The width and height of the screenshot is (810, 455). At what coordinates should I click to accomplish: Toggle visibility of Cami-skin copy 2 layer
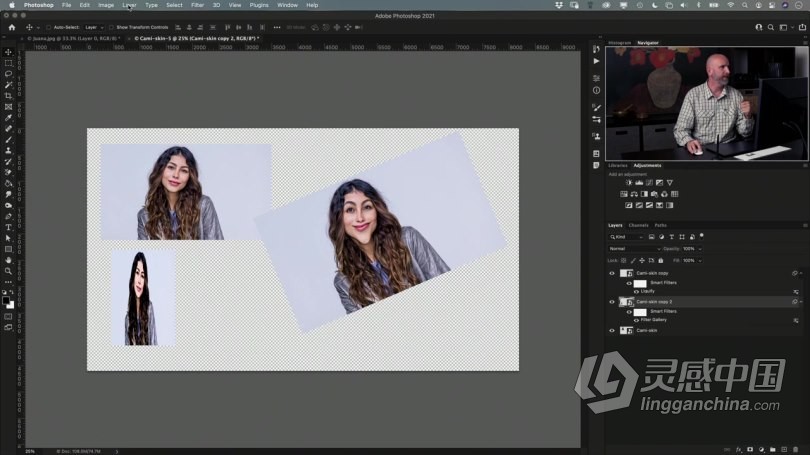coord(612,301)
